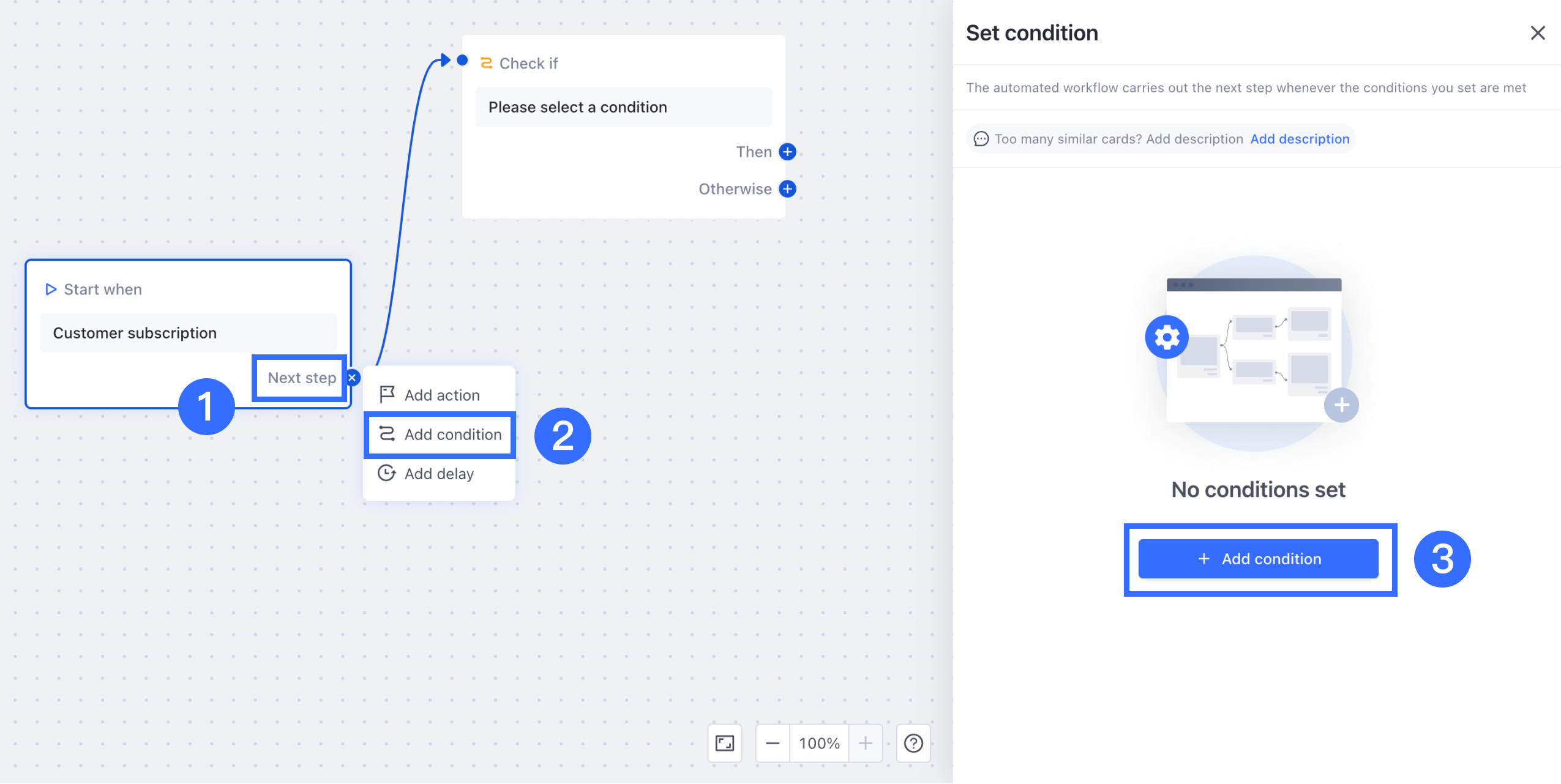Close the Set condition panel

(x=1538, y=33)
